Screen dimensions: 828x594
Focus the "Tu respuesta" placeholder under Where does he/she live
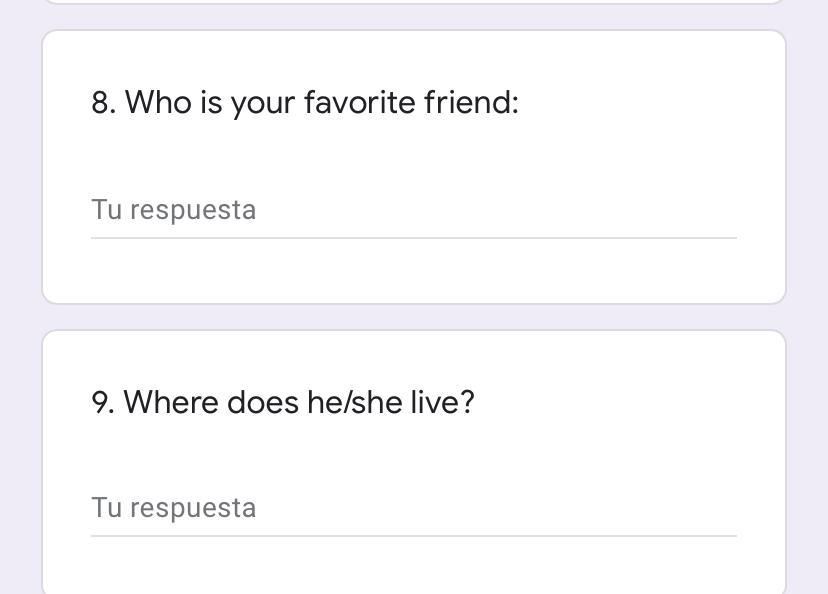click(174, 508)
